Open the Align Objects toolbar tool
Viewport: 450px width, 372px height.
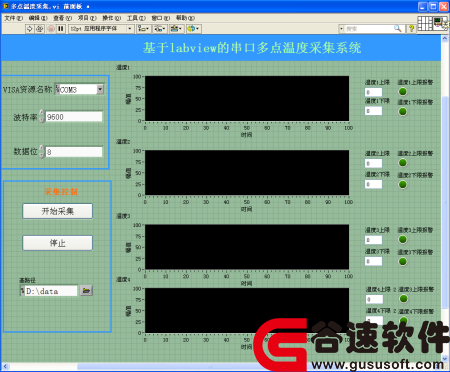point(143,29)
